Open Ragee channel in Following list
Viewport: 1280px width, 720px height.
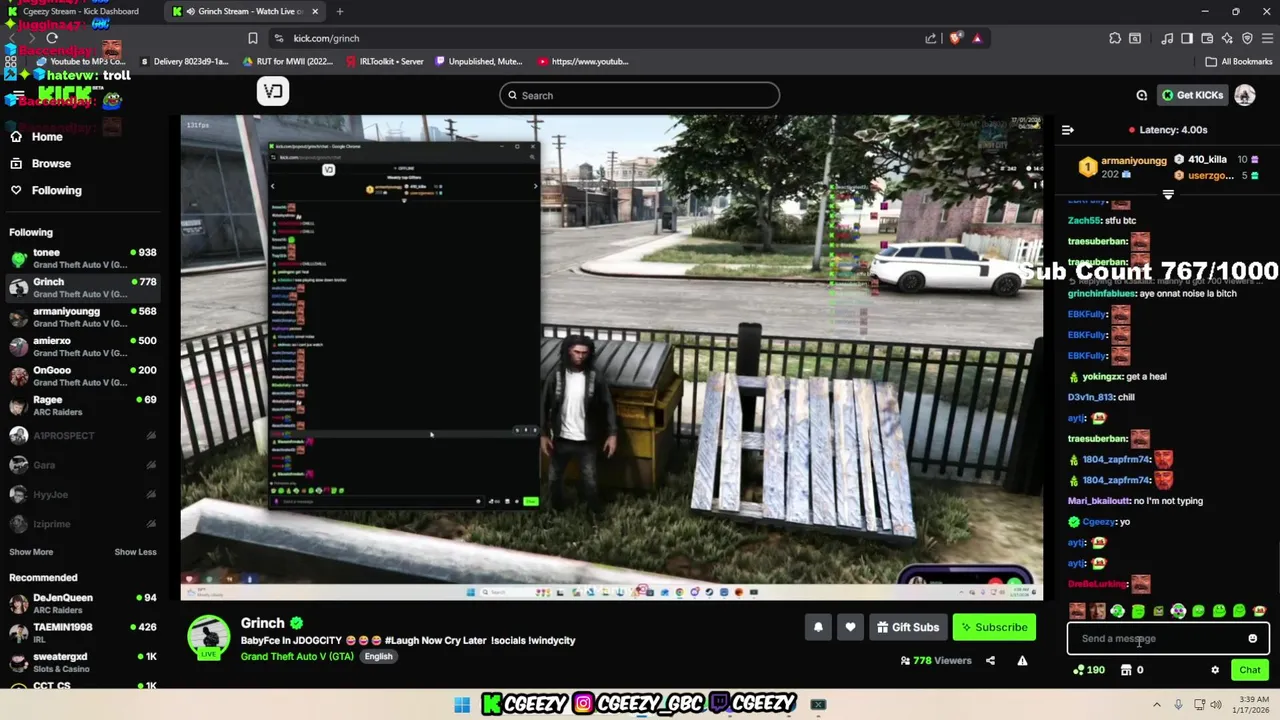82,404
